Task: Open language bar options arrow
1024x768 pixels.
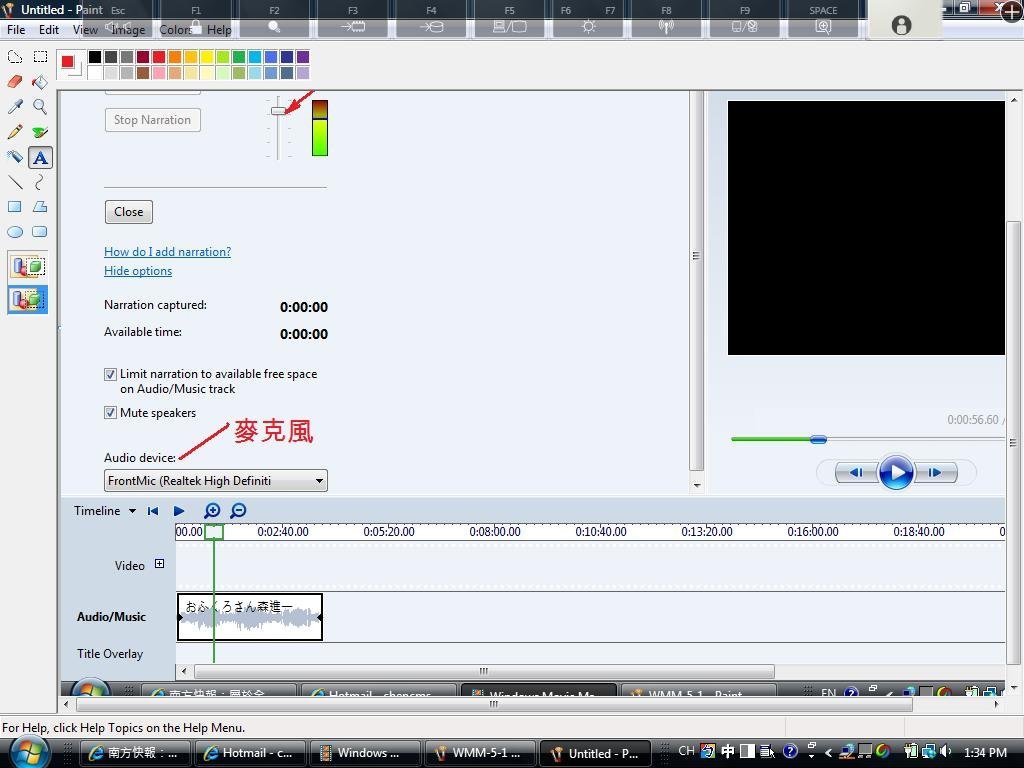Action: [812, 757]
